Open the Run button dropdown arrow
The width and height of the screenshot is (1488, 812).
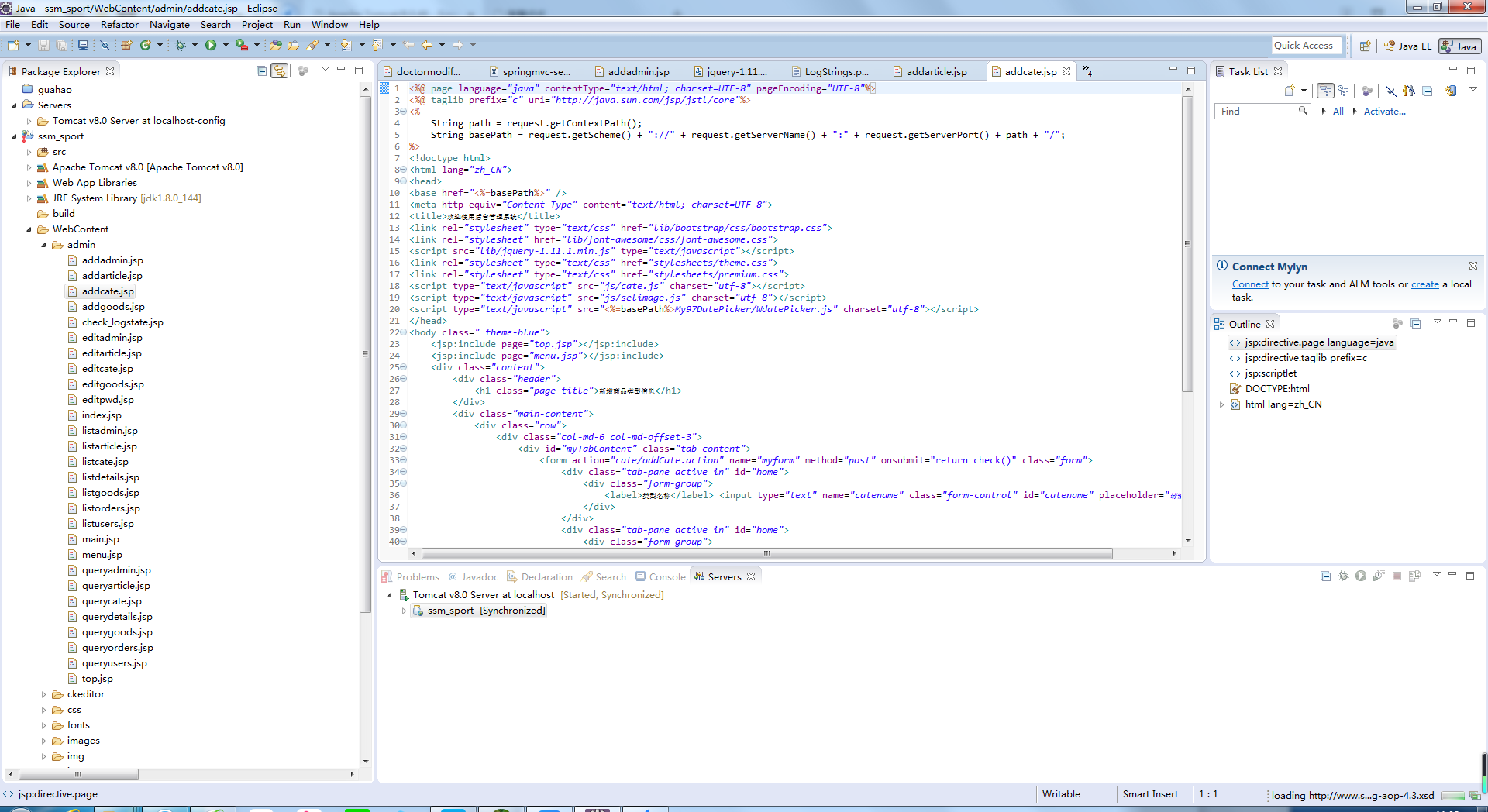pos(226,46)
